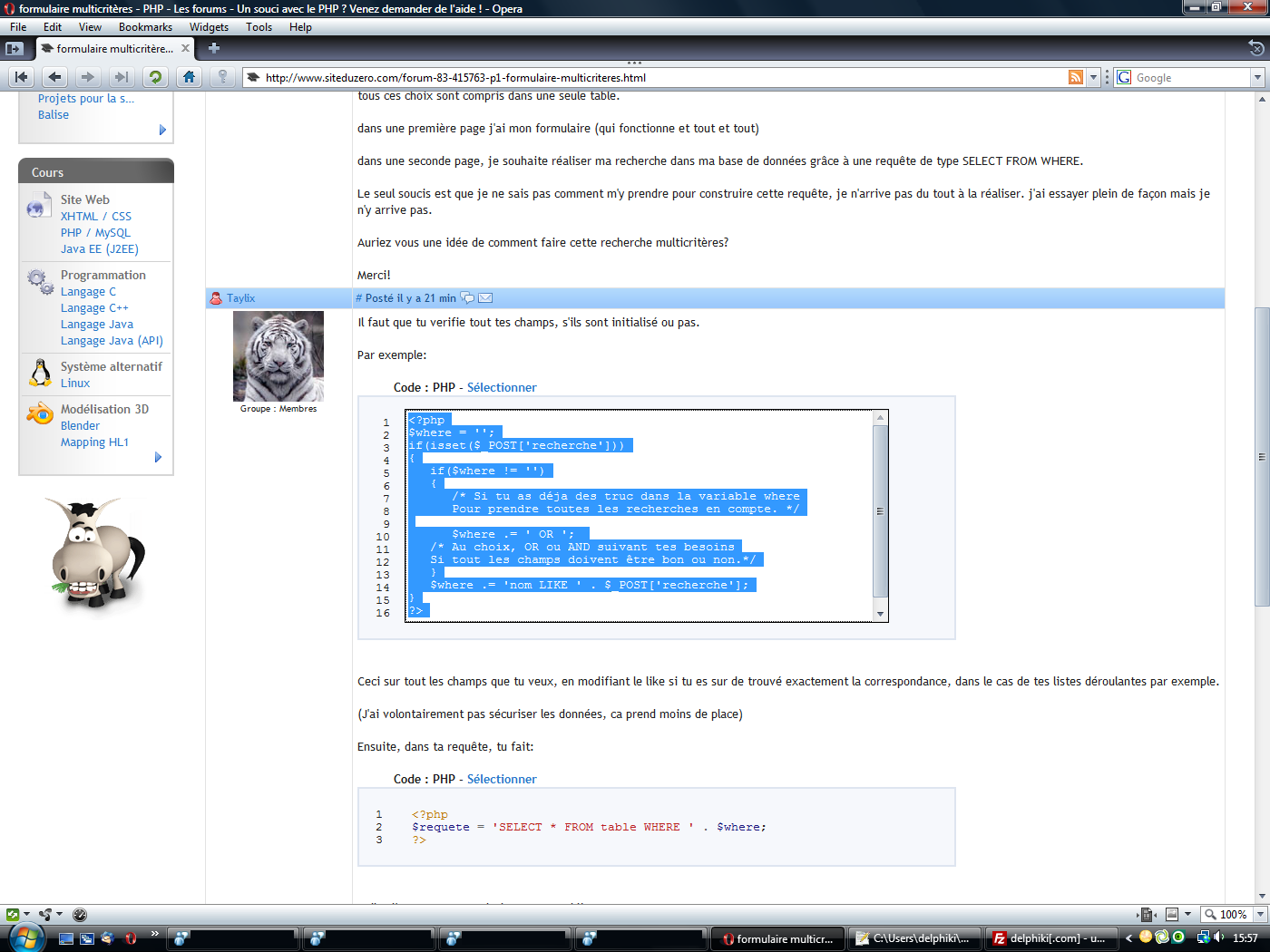Open the Widgets menu
The width and height of the screenshot is (1270, 952).
[209, 27]
